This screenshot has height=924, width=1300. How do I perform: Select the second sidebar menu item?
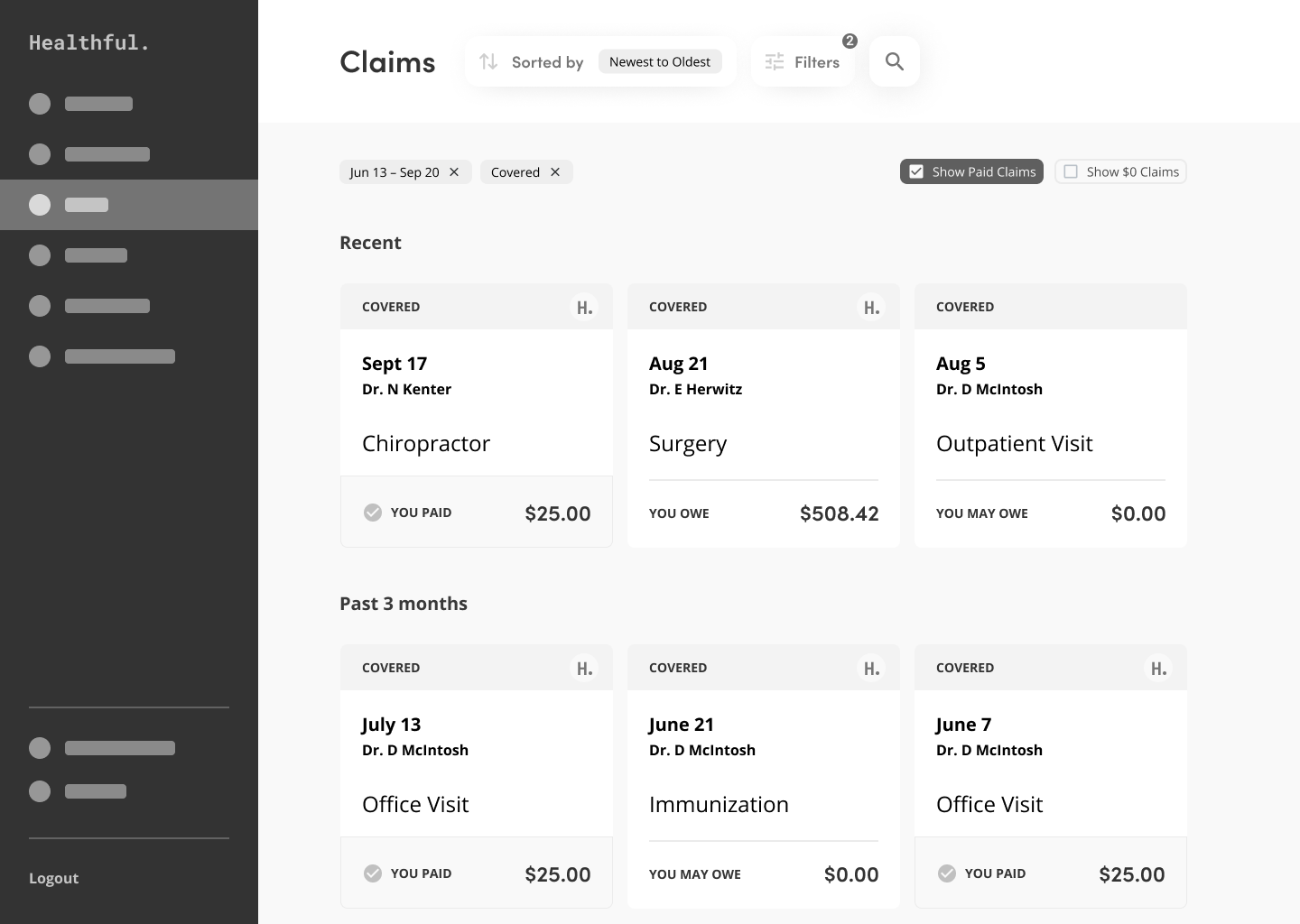pyautogui.click(x=129, y=154)
